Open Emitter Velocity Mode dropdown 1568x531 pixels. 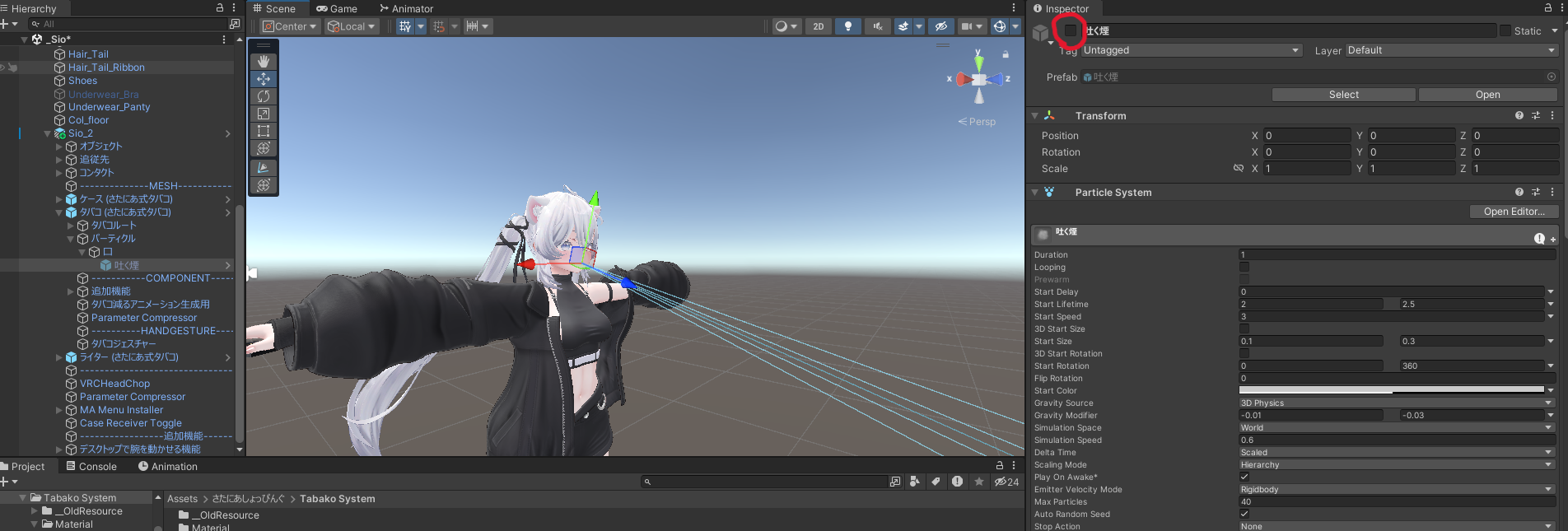click(x=1397, y=490)
